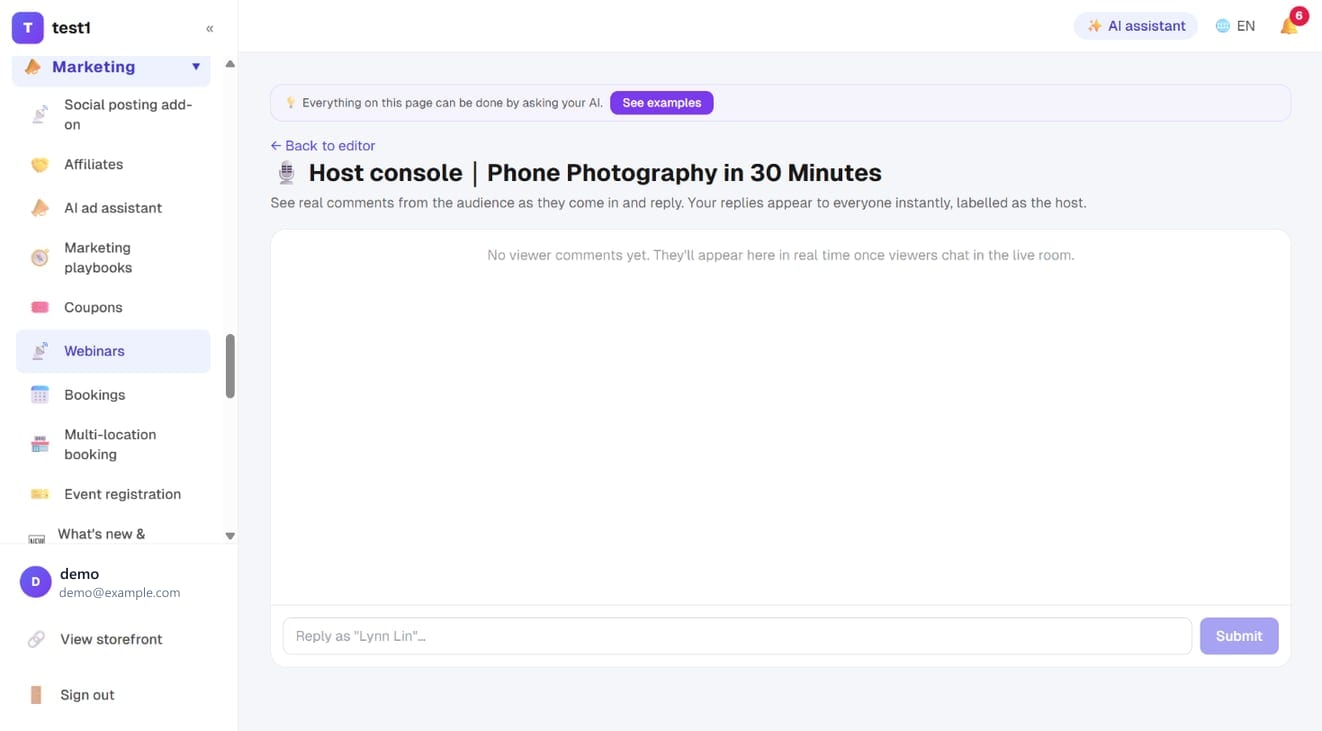Click the Affiliates handshake icon
Image resolution: width=1322 pixels, height=731 pixels.
click(x=40, y=164)
